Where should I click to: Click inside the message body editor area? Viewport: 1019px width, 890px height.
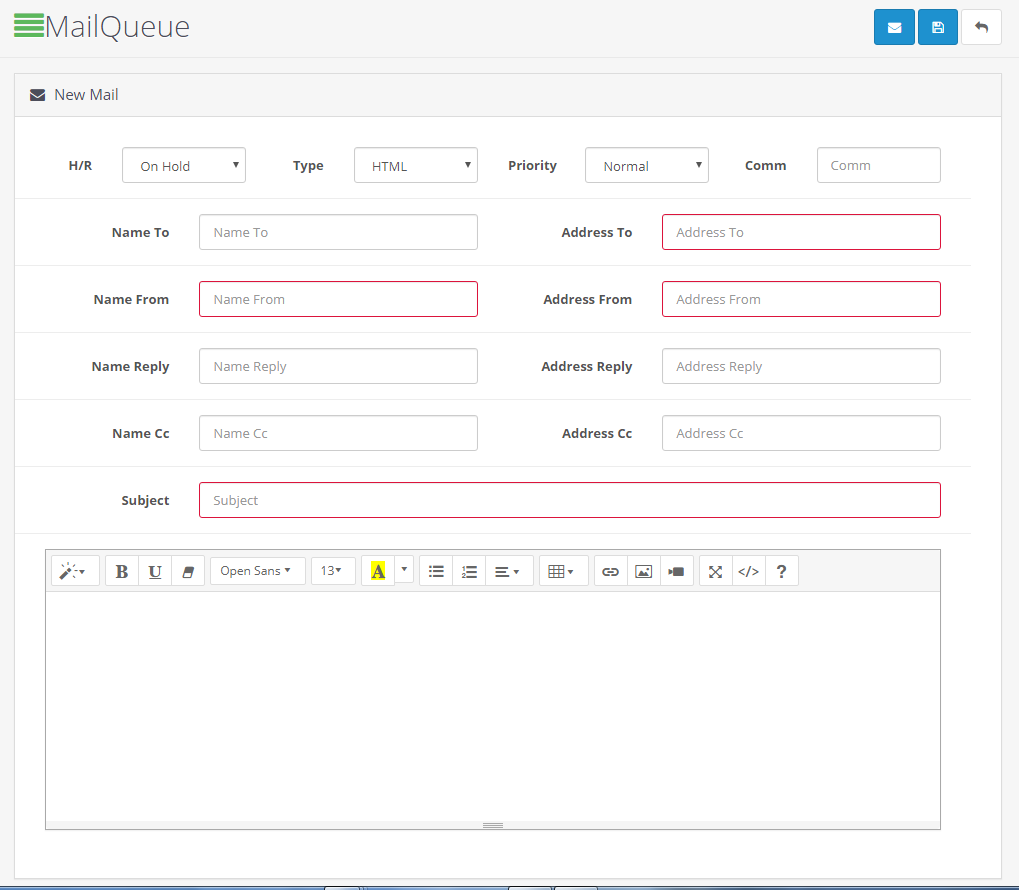tap(493, 706)
